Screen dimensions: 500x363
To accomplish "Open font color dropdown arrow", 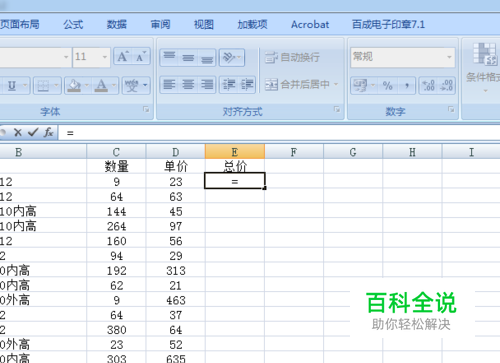I will 114,86.
